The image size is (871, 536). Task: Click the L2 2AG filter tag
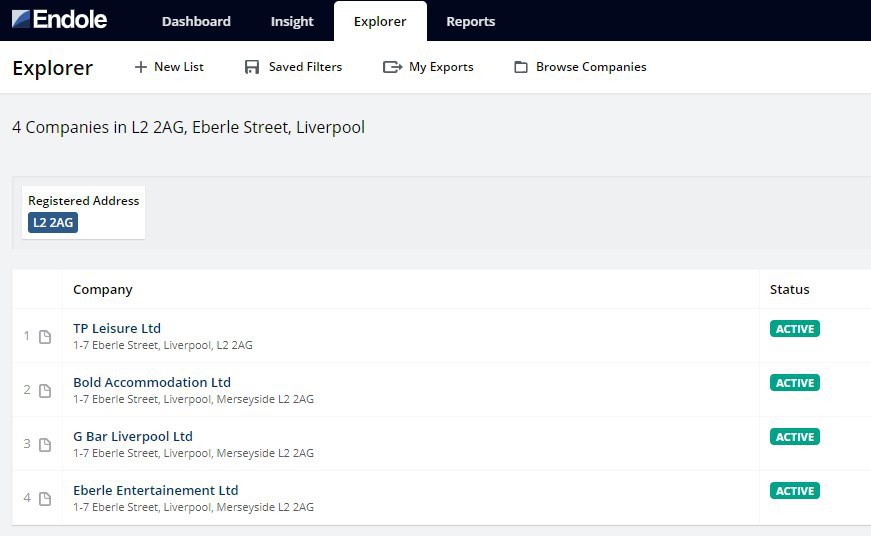point(53,222)
